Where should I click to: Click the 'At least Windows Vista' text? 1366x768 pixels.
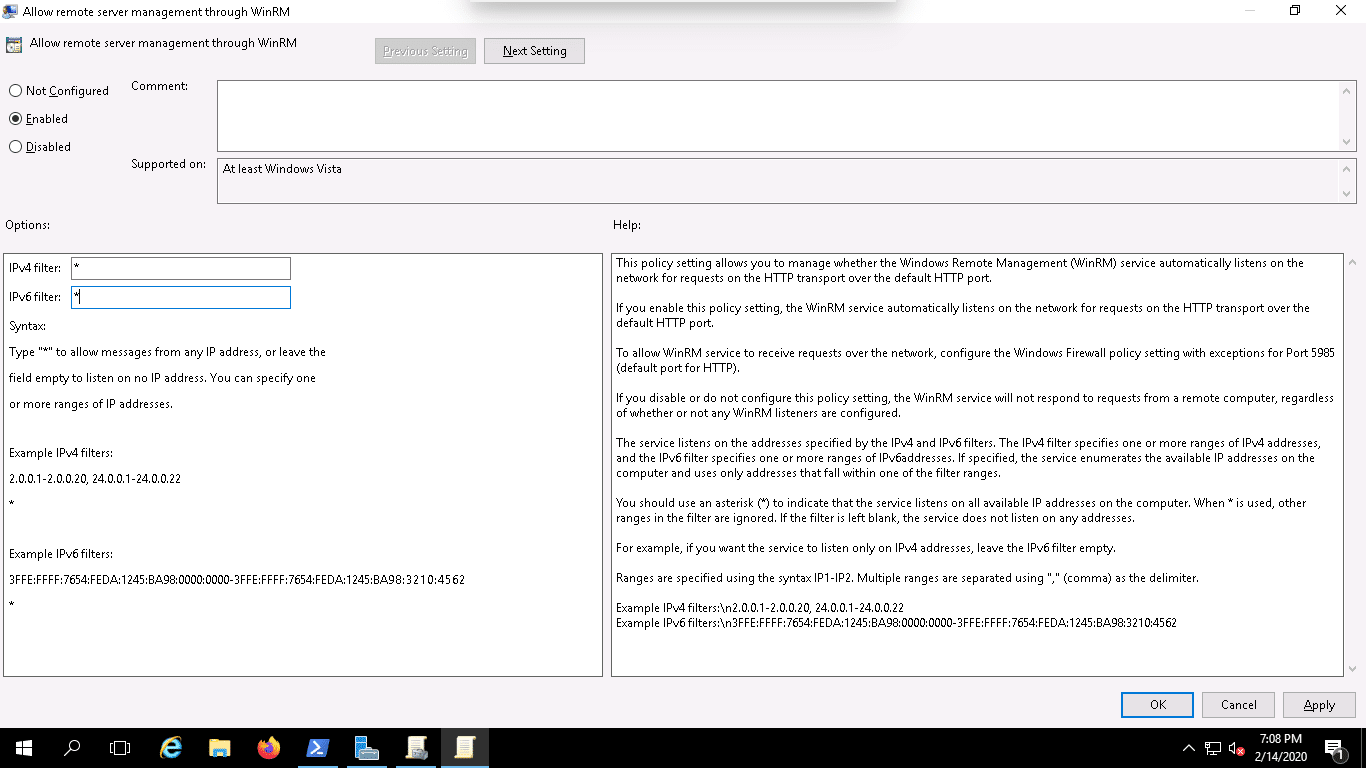point(282,169)
